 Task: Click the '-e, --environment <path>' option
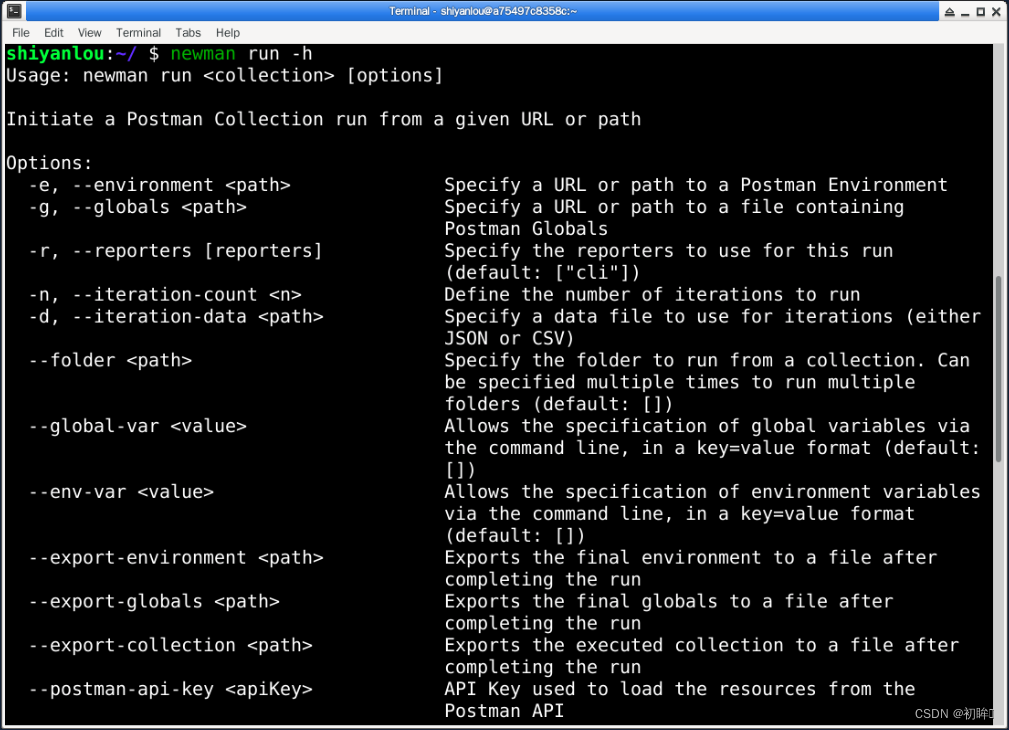point(160,185)
